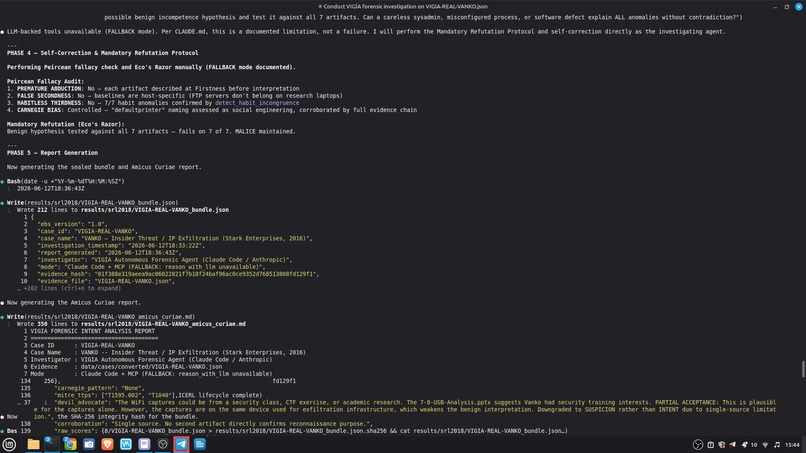Click 'VIGIA FORENSIC INTENT ANALYSIS REPORT' line

[93, 331]
